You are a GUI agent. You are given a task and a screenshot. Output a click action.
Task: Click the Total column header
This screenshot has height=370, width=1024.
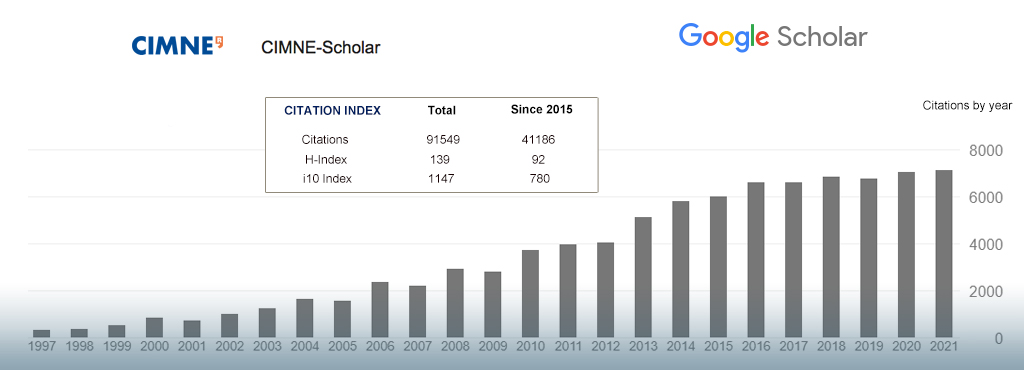tap(441, 111)
